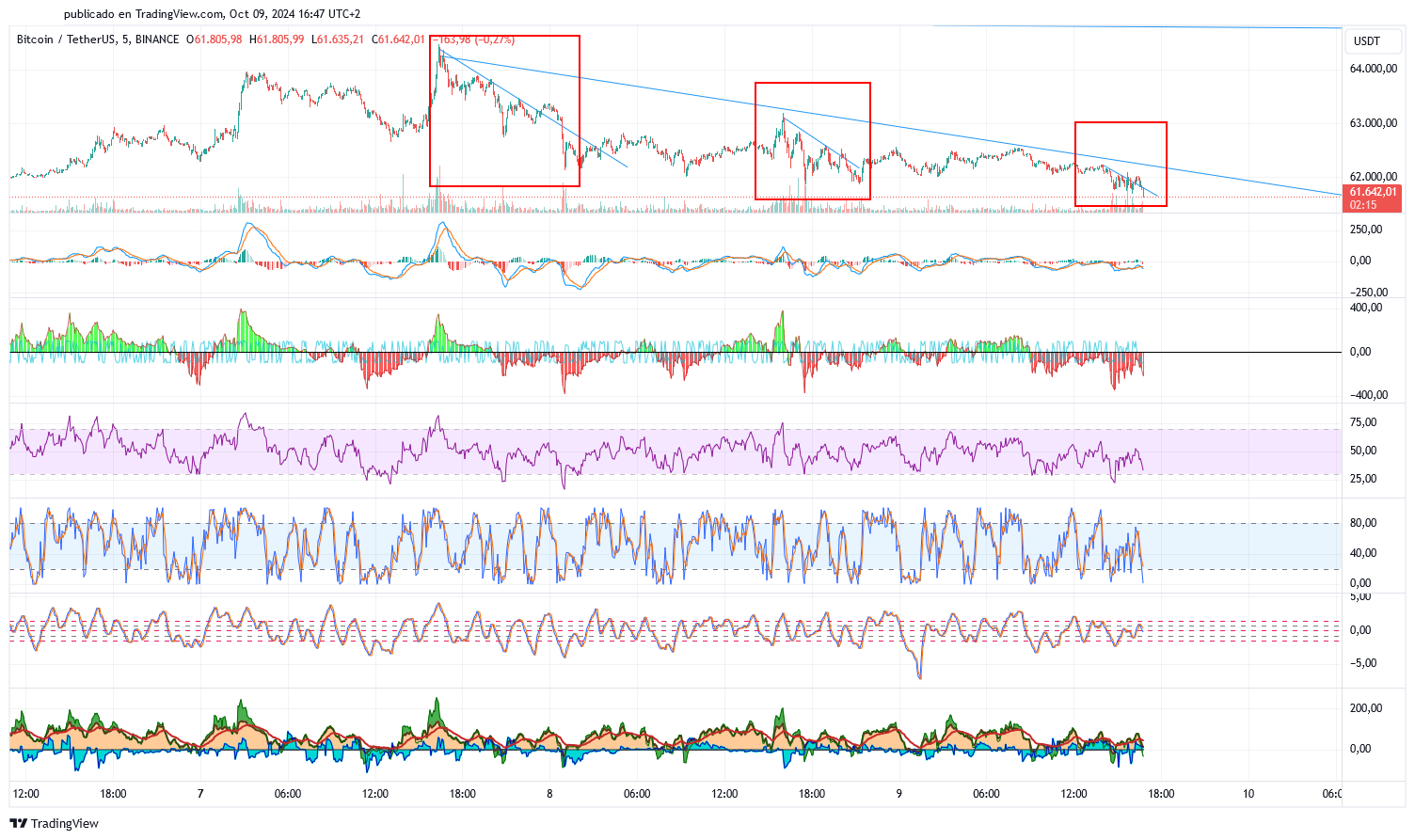Click the TradingView logo in the footer

[55, 823]
